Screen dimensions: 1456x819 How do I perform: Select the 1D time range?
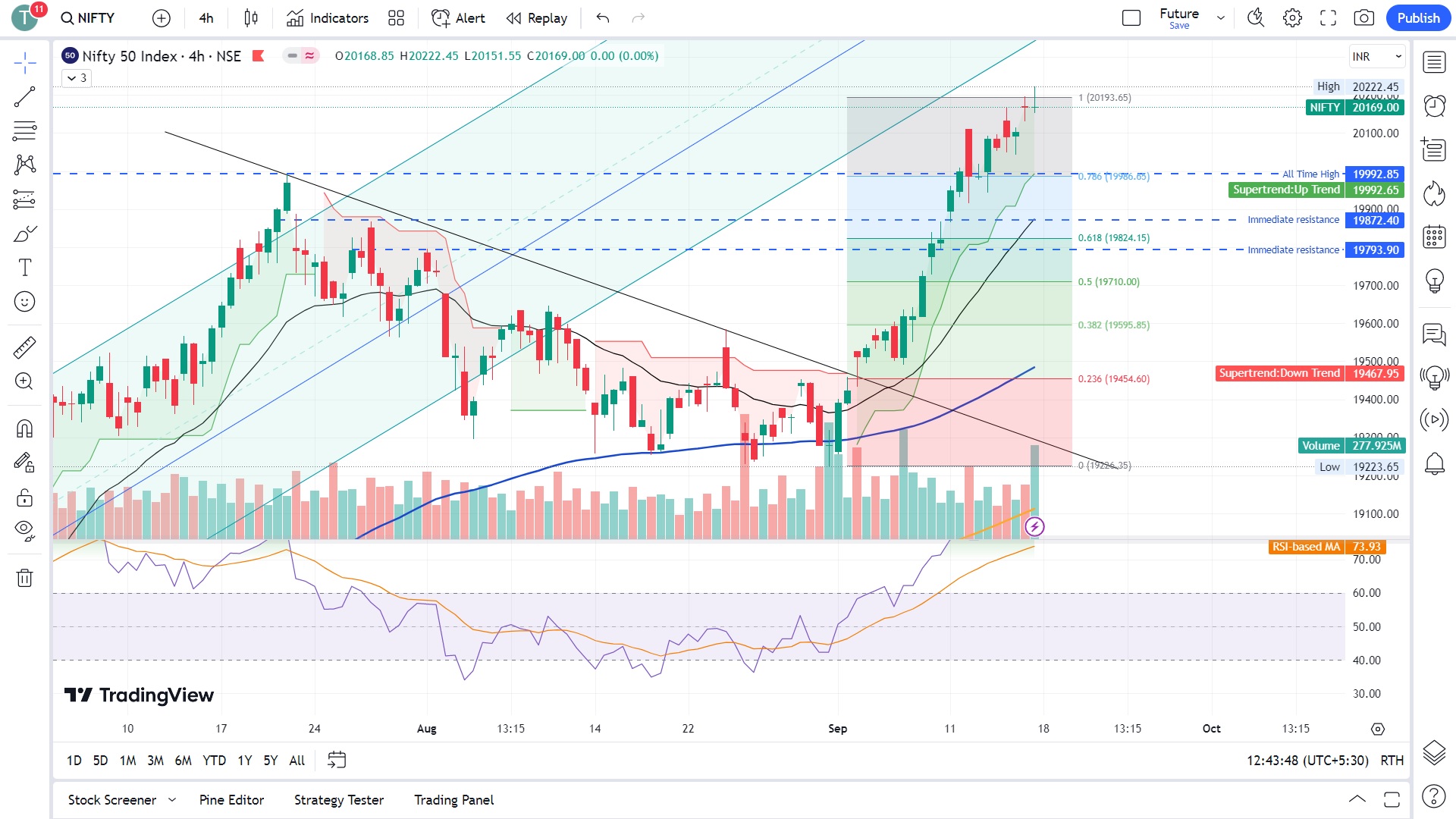click(x=74, y=760)
